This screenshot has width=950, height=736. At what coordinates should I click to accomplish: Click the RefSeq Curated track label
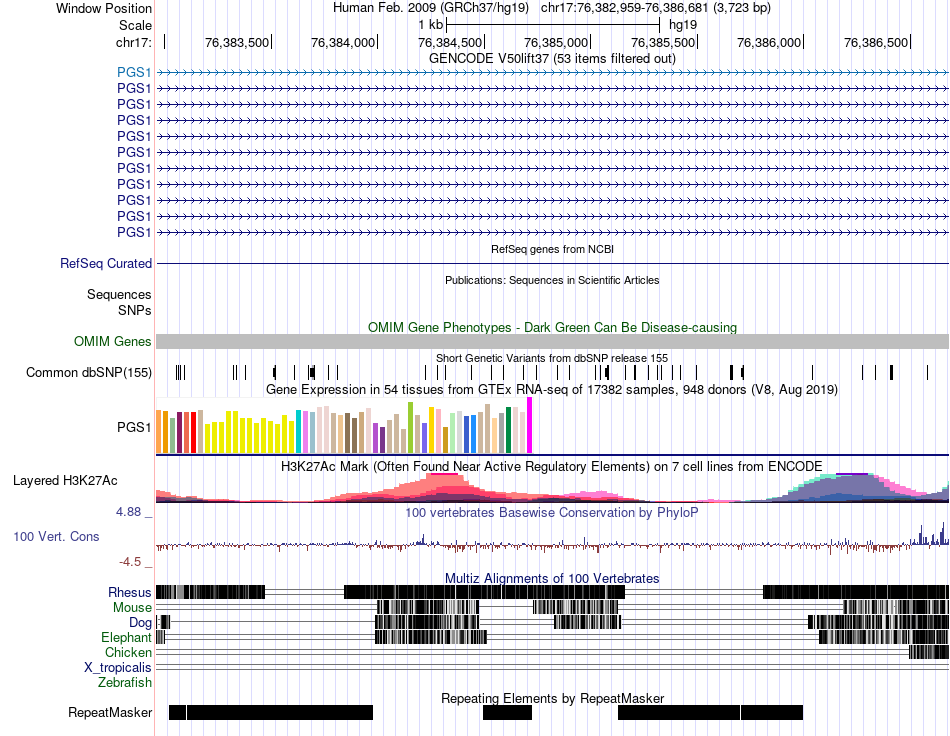point(106,264)
